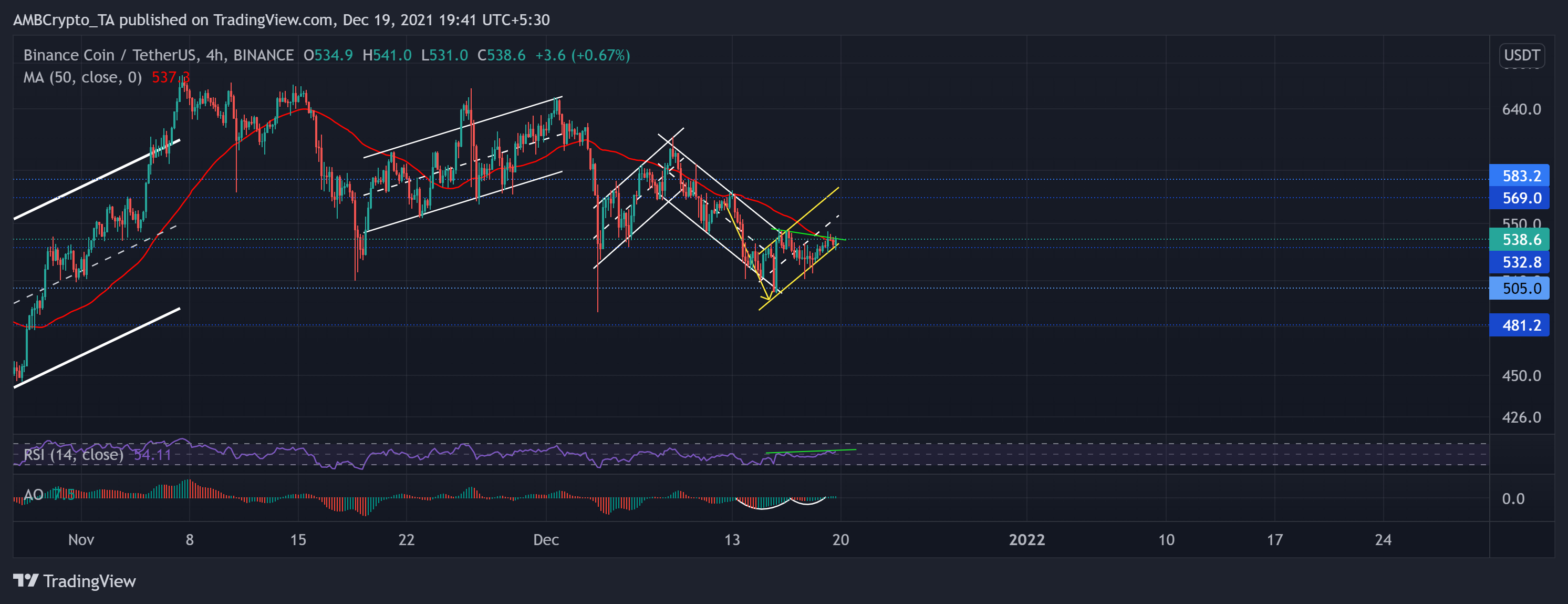Image resolution: width=1568 pixels, height=604 pixels.
Task: Click the 538.6 current price label
Action: [1519, 240]
